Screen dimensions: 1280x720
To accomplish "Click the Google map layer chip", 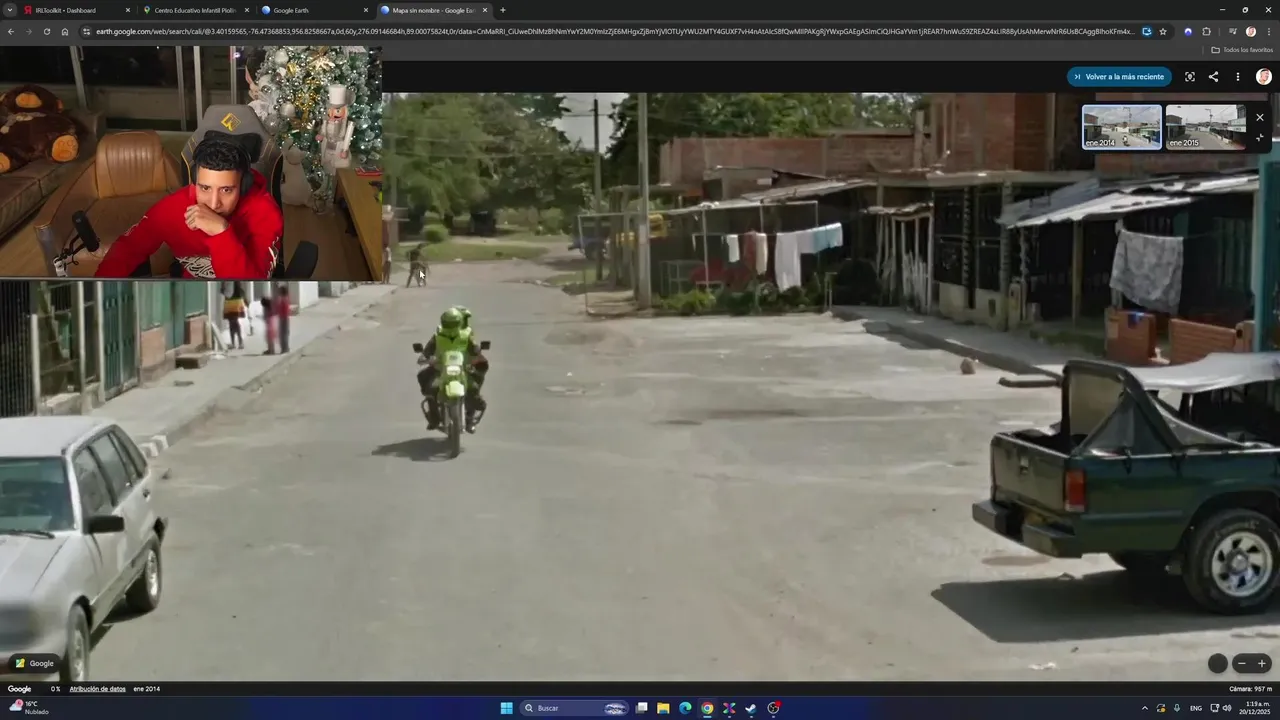I will pyautogui.click(x=34, y=663).
